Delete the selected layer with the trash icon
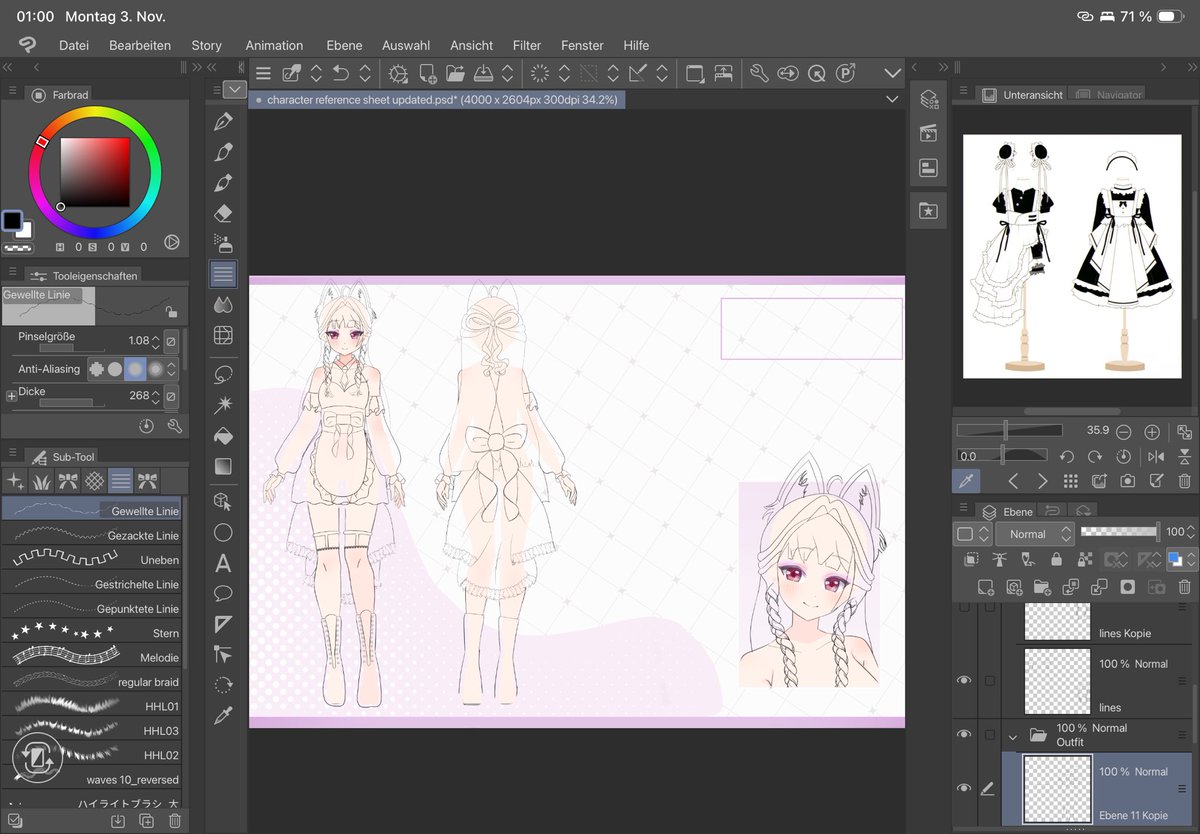 pos(1184,587)
